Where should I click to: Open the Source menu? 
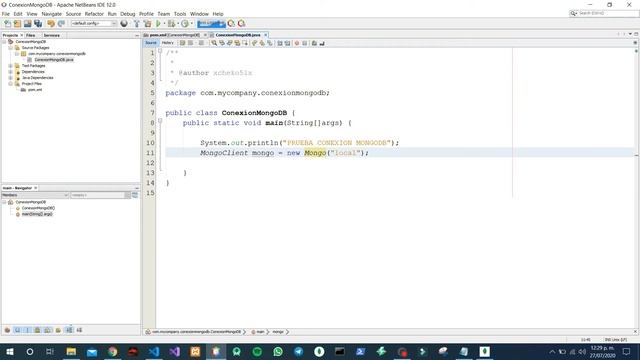tap(73, 14)
